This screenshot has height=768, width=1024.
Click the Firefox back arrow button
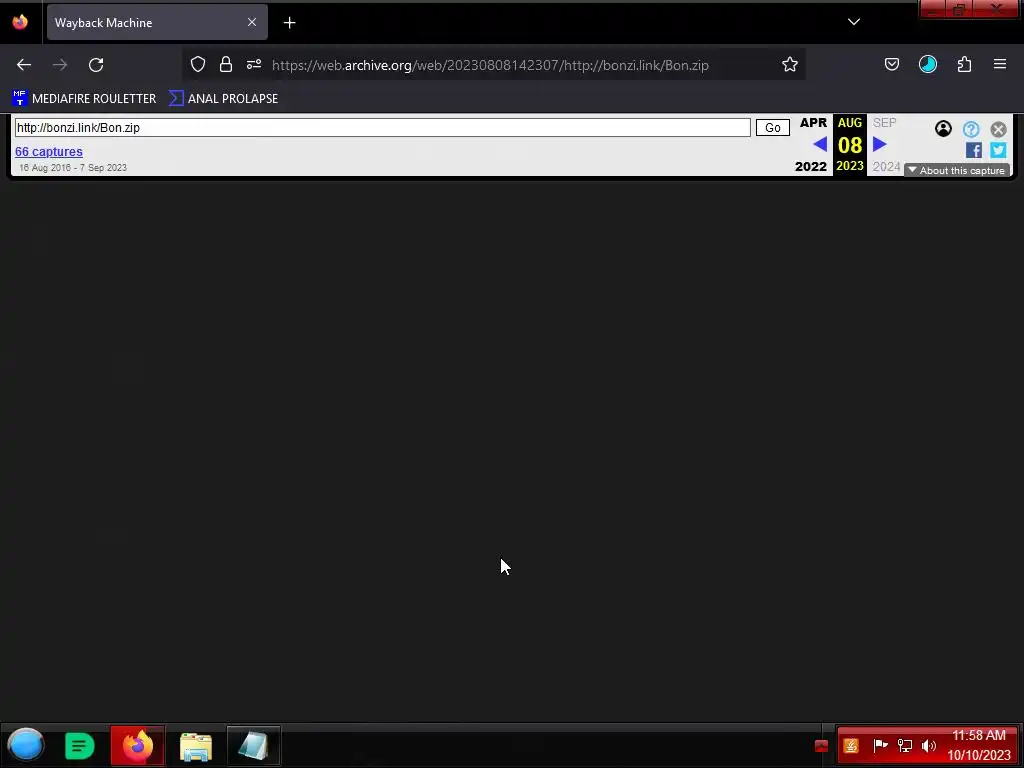pyautogui.click(x=24, y=65)
